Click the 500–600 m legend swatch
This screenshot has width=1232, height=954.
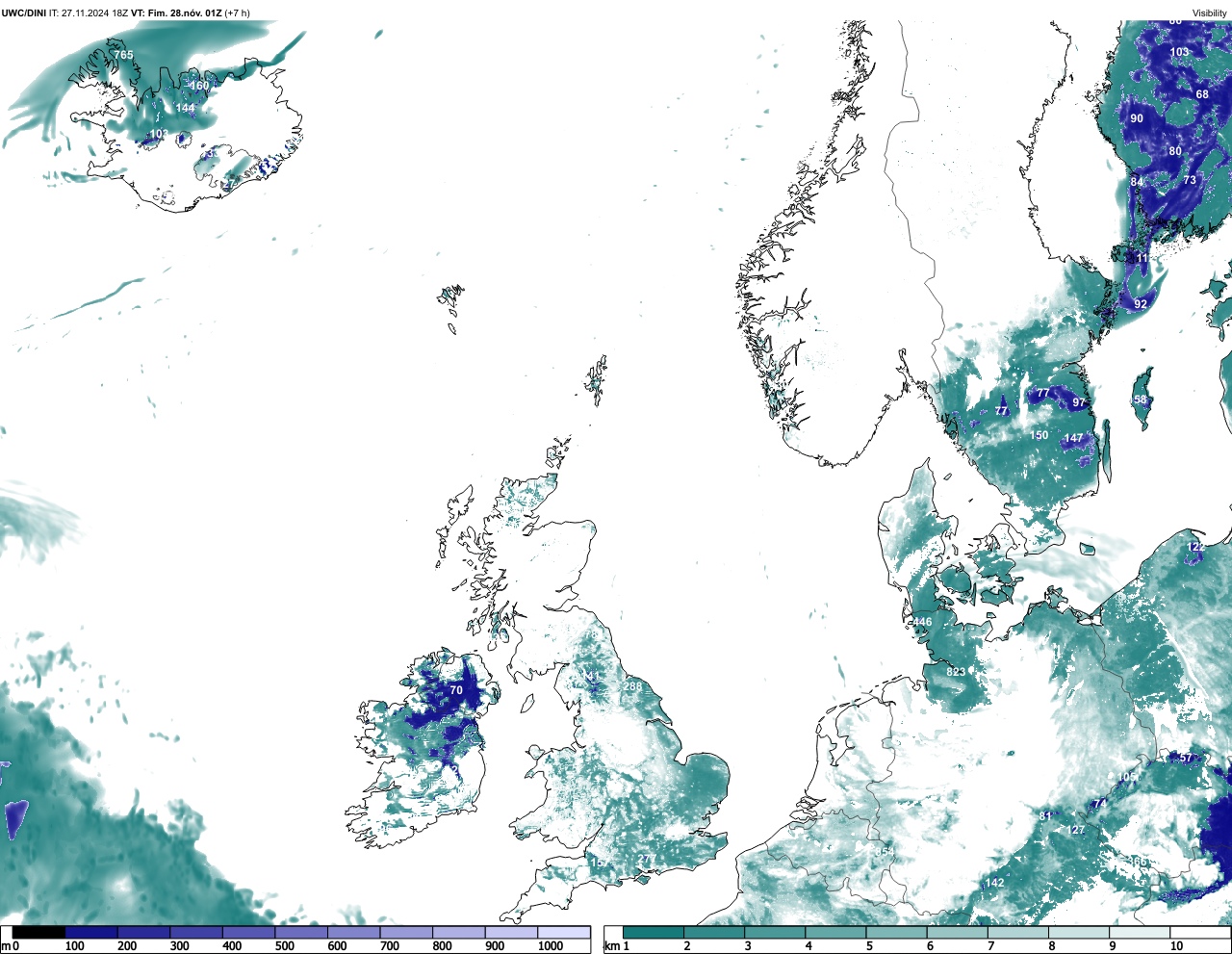(x=301, y=932)
